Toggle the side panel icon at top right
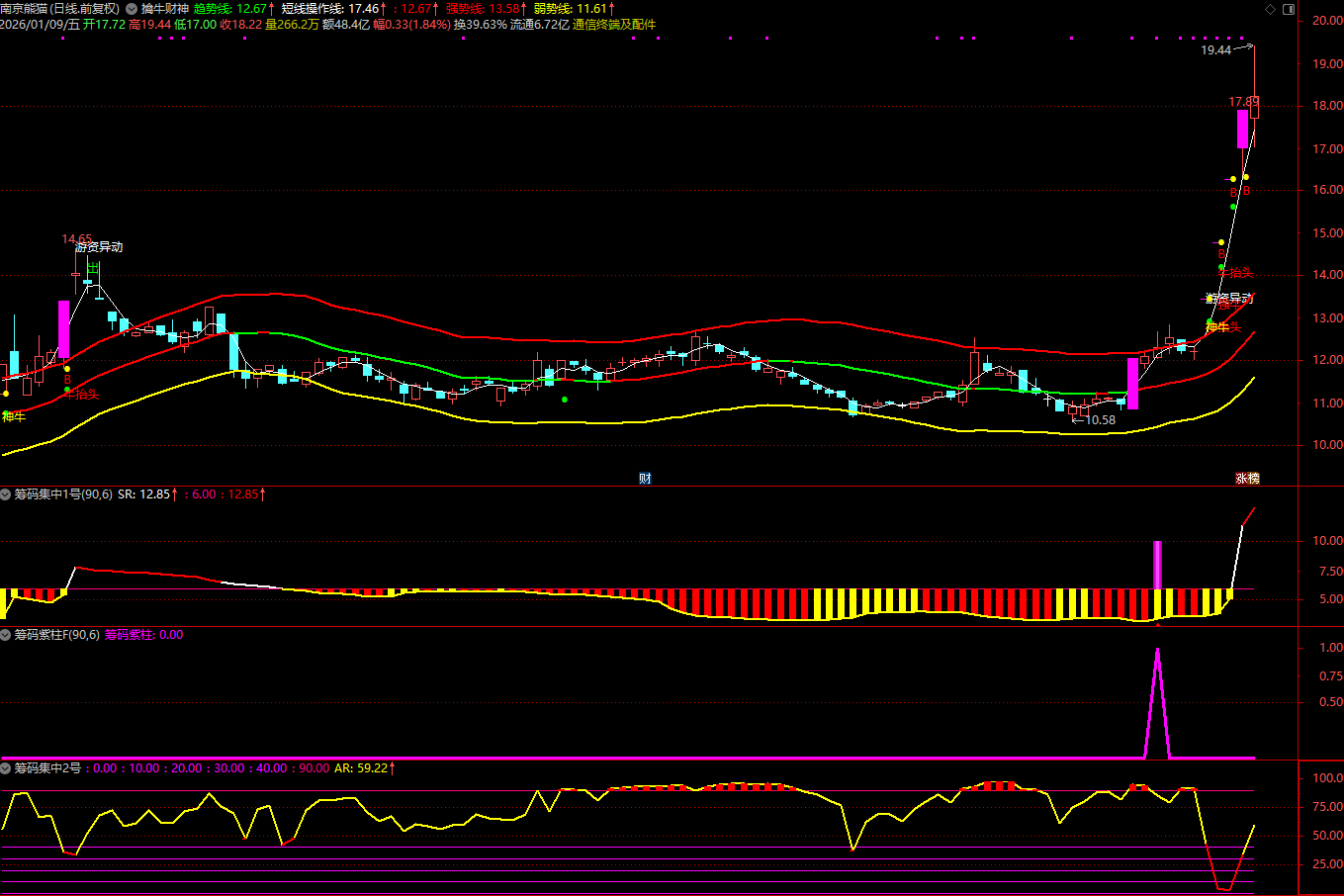The width and height of the screenshot is (1344, 896). [x=1289, y=9]
